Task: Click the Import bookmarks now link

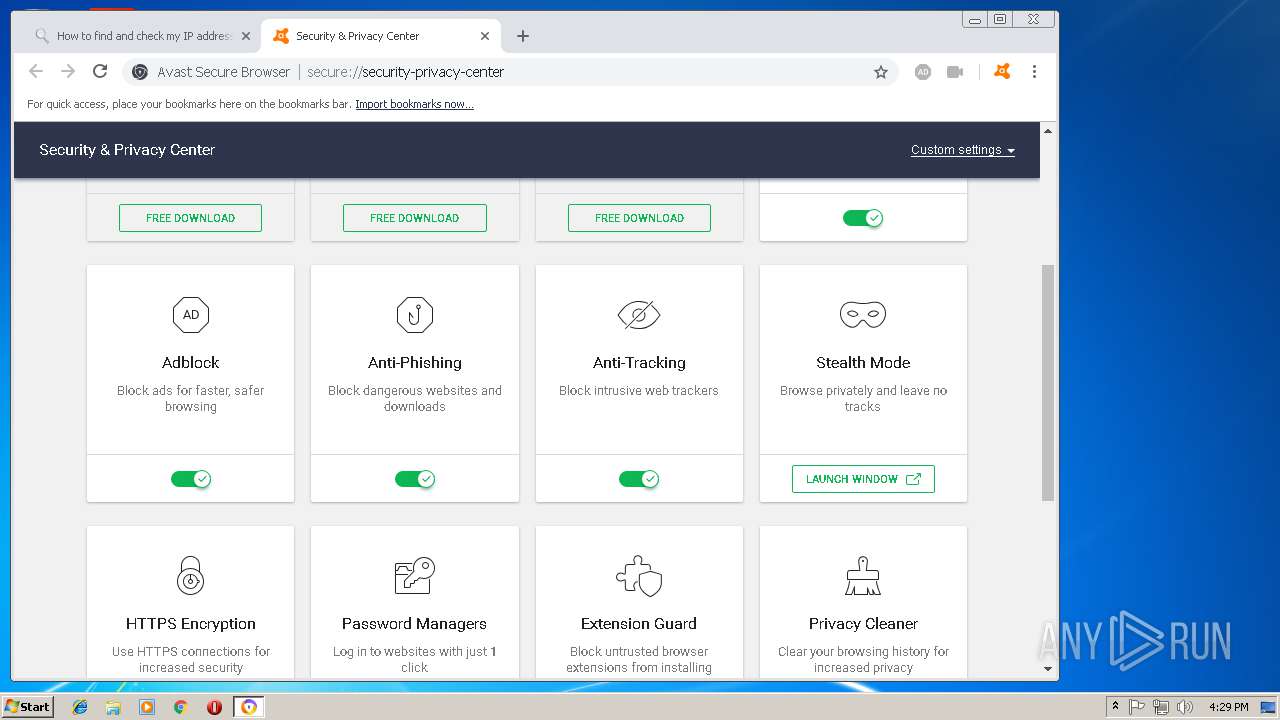Action: (414, 104)
